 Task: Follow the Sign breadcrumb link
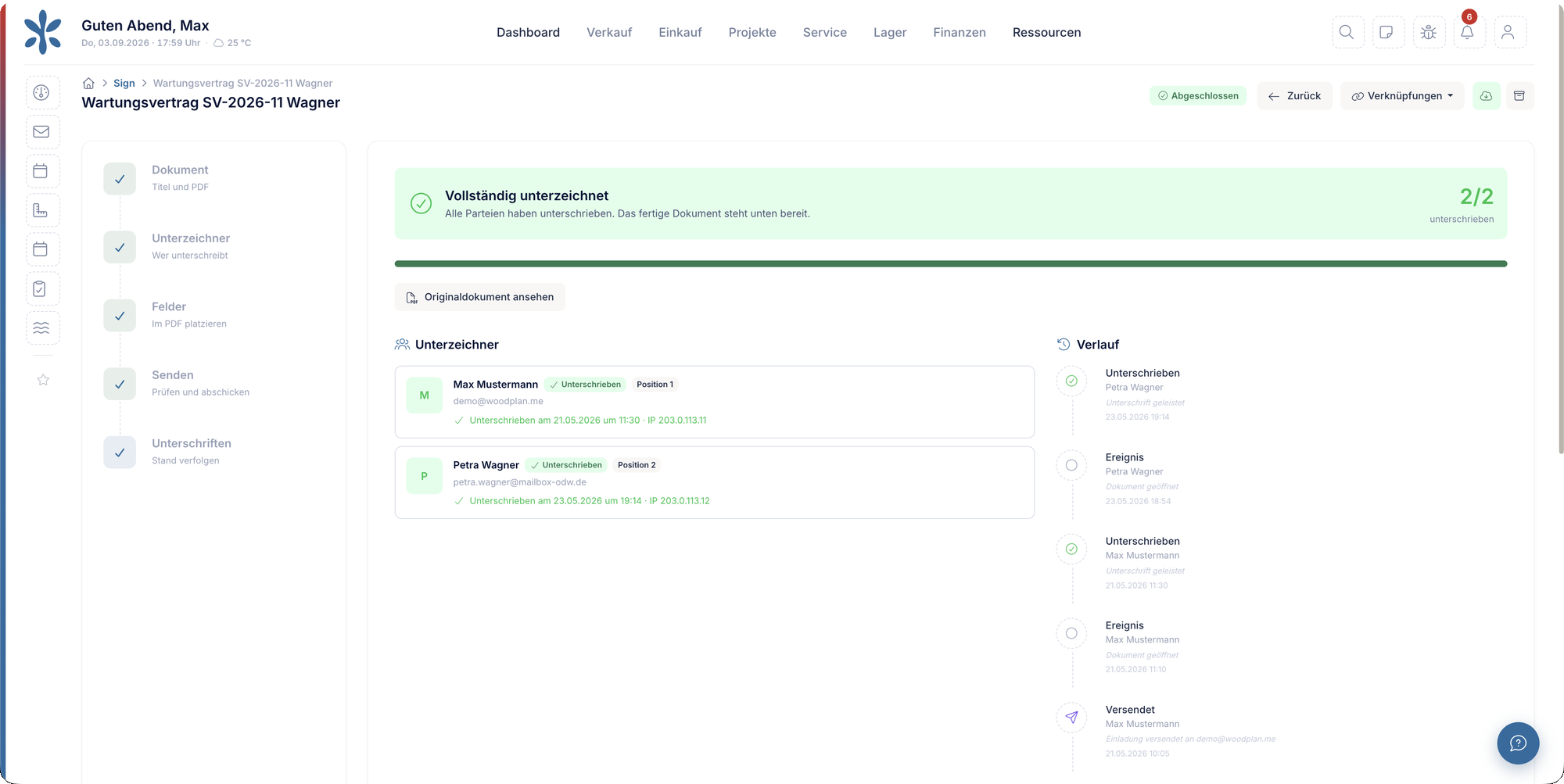(x=124, y=83)
